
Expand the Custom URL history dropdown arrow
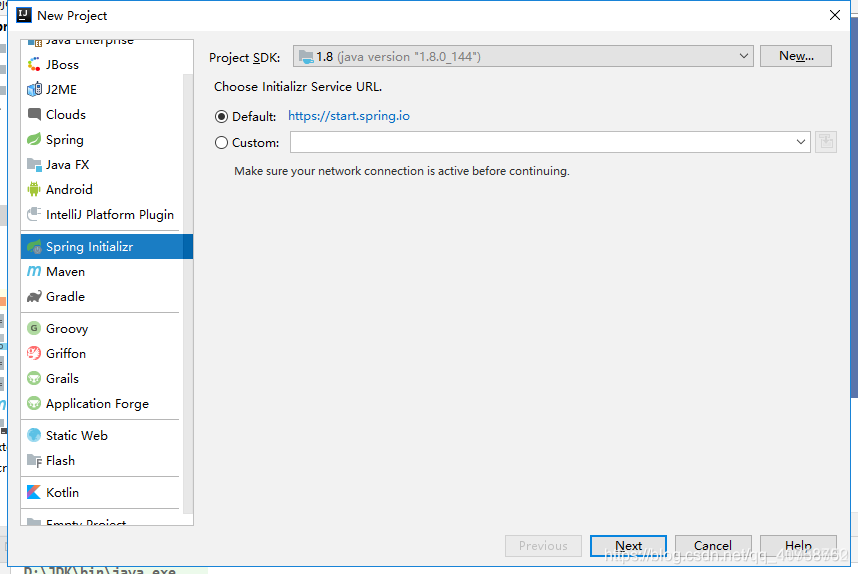coord(801,142)
